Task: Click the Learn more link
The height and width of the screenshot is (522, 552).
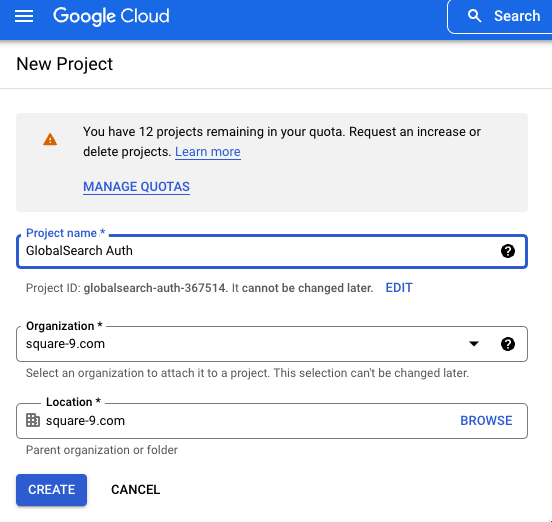Action: (208, 152)
